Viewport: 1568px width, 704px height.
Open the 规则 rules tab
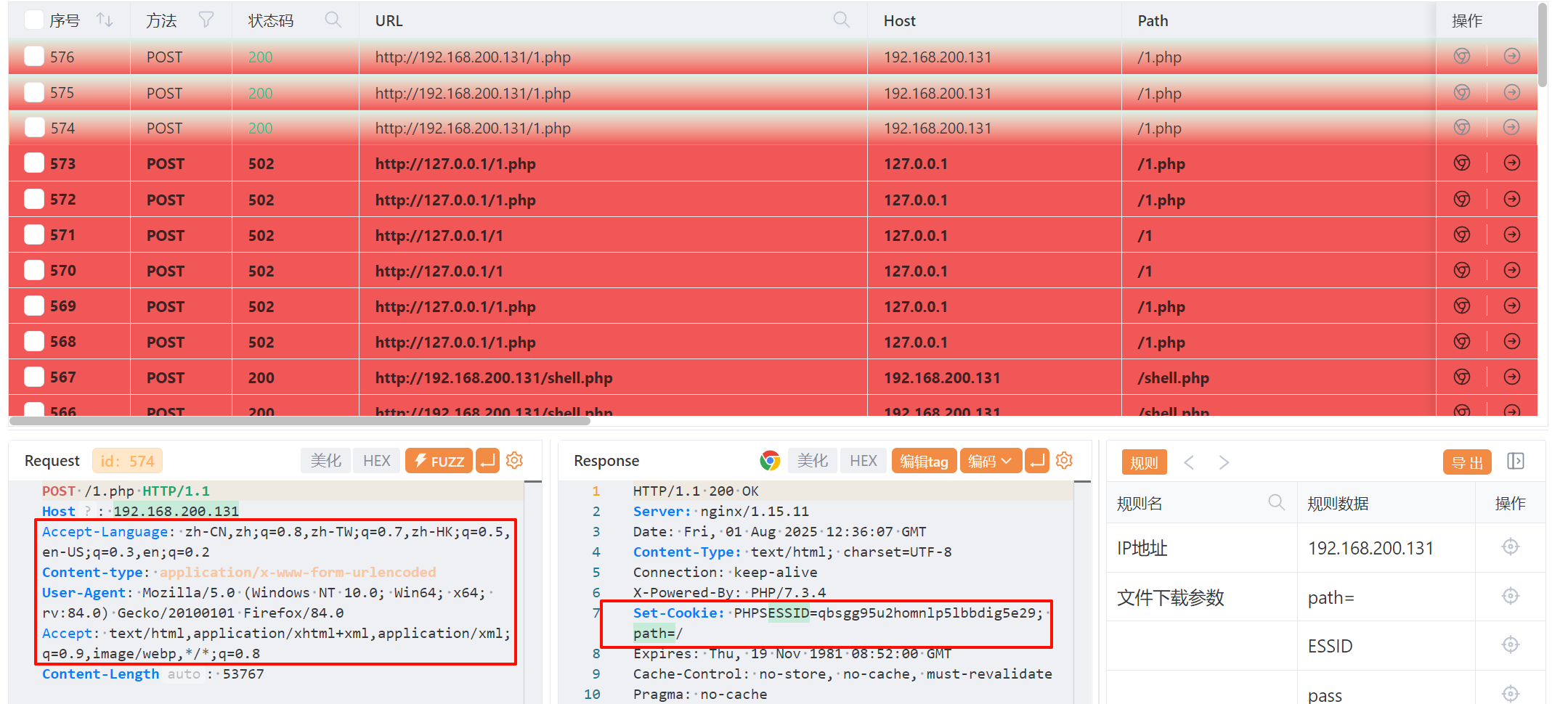(1144, 462)
